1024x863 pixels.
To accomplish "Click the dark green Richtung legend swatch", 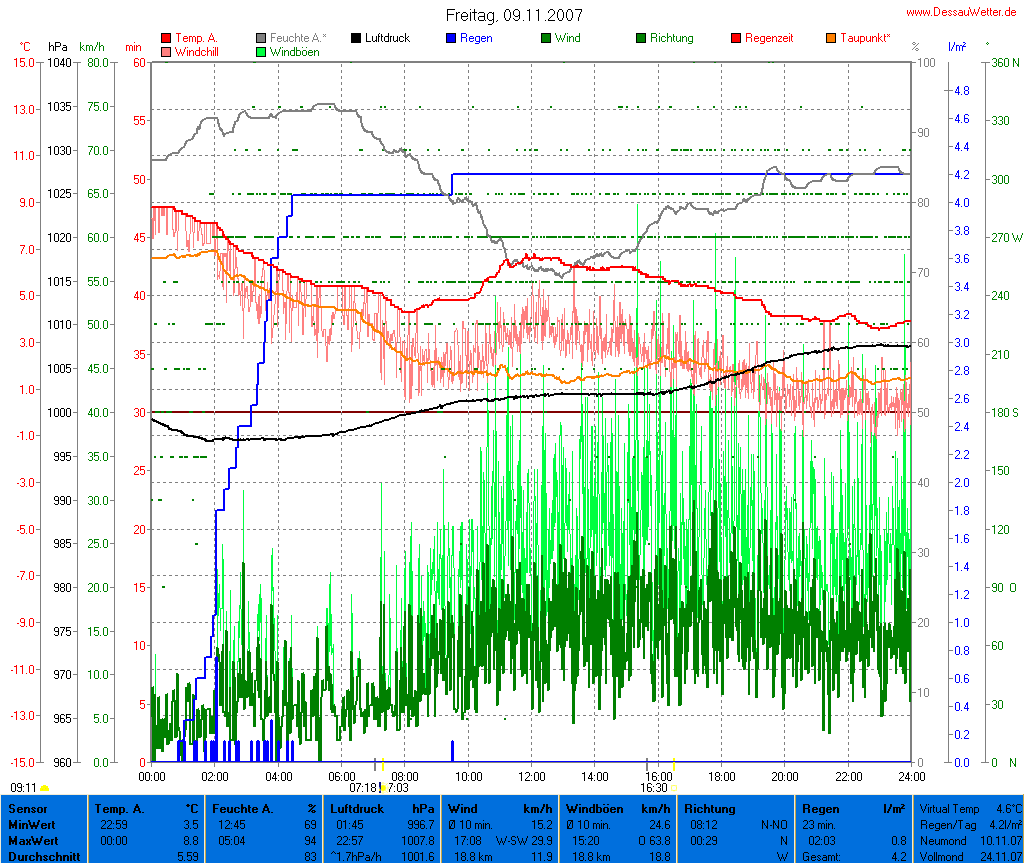I will tap(640, 38).
